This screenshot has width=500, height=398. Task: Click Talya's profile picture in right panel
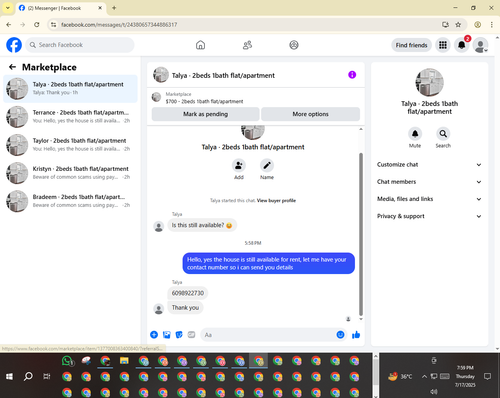point(429,82)
